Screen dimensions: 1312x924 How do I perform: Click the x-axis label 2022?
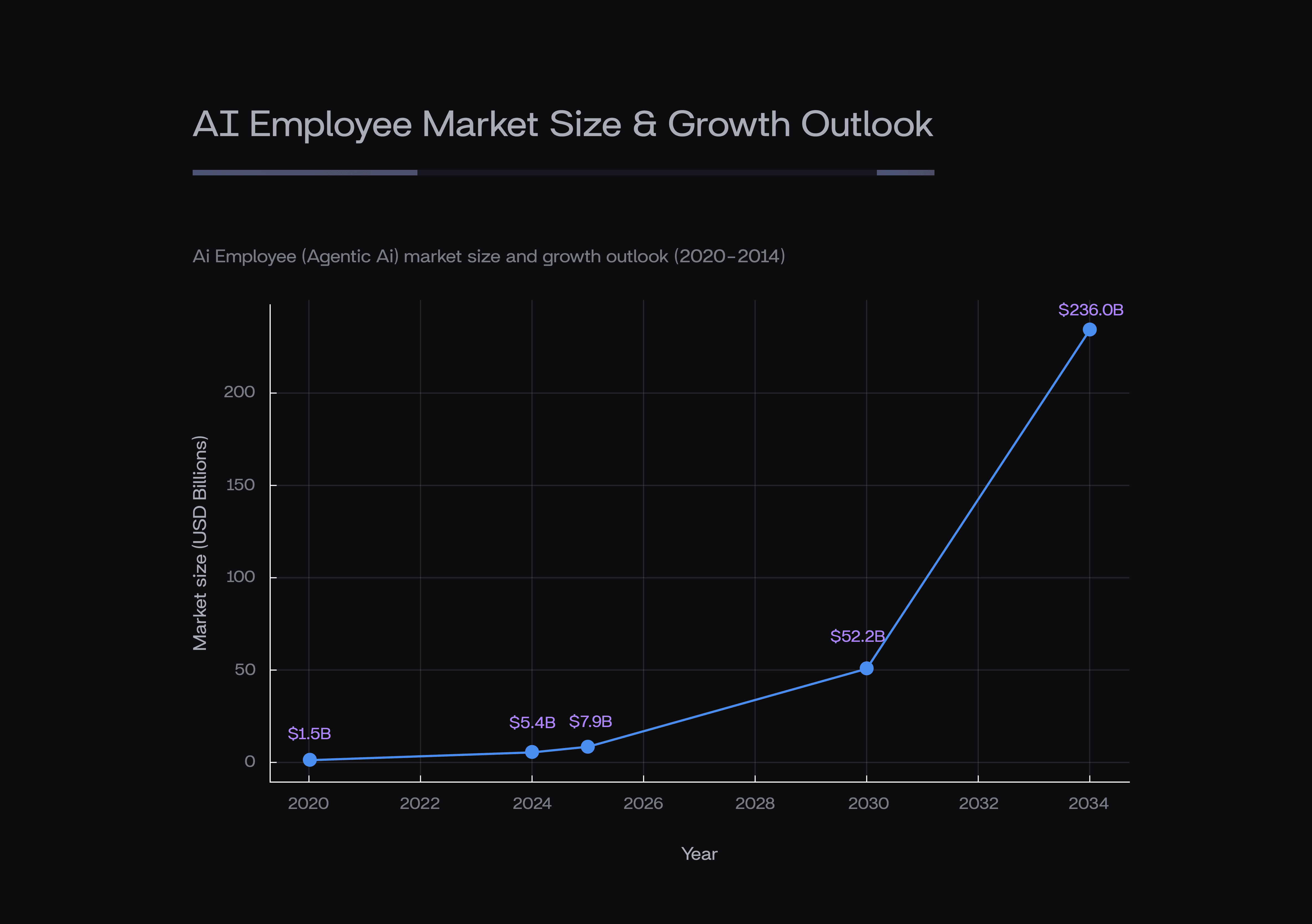coord(420,803)
